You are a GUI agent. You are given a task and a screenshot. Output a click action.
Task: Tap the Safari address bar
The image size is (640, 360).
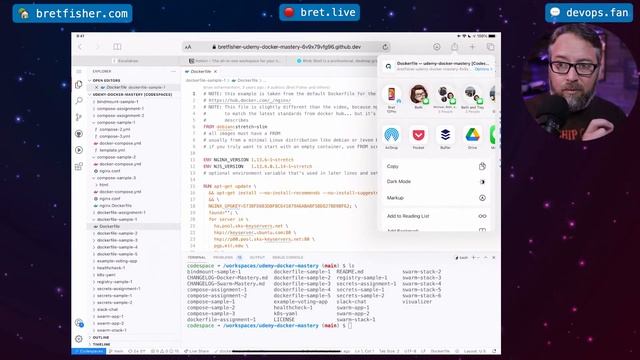tap(287, 47)
